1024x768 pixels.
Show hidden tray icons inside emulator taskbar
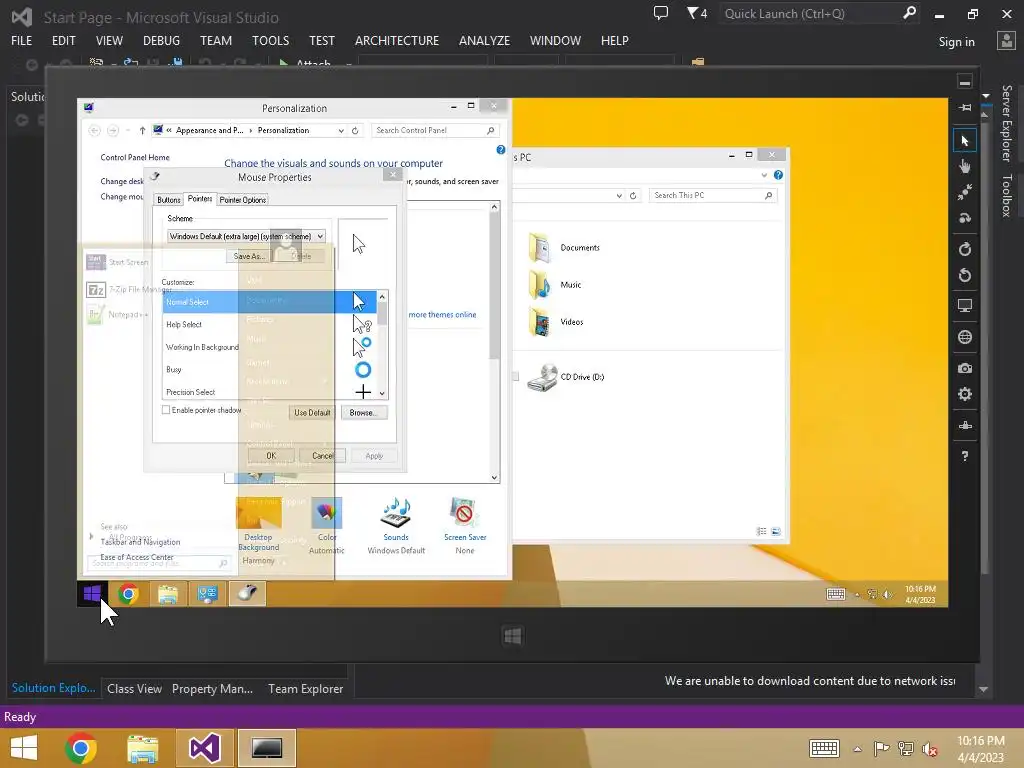pyautogui.click(x=857, y=595)
